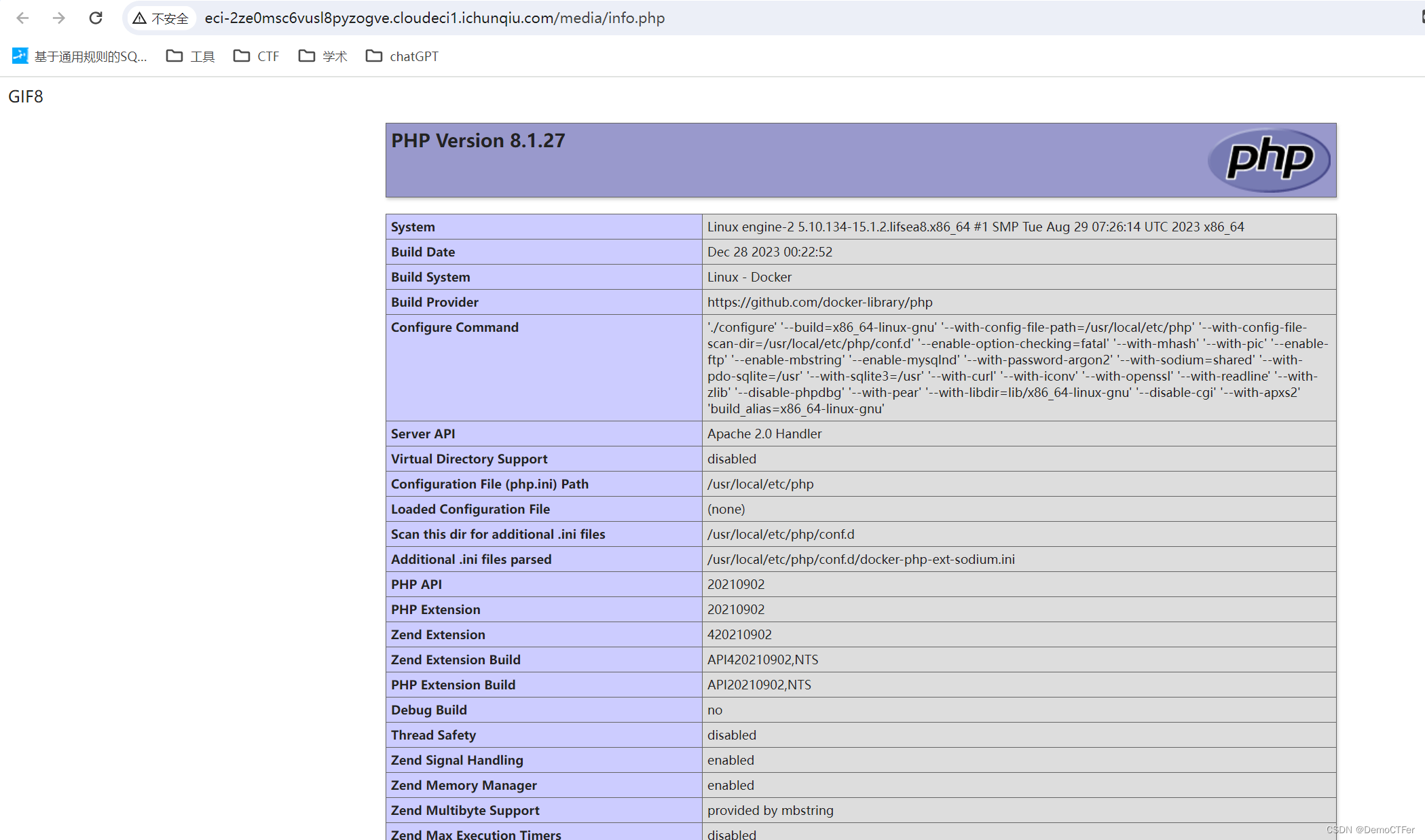Click the github.com/docker-library/php URL text
This screenshot has width=1425, height=840.
click(x=820, y=302)
